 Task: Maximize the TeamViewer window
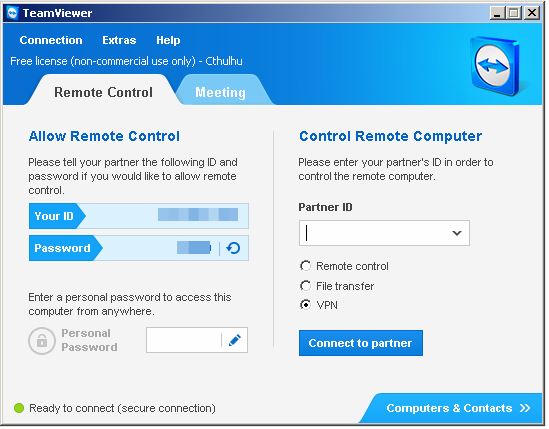[514, 13]
